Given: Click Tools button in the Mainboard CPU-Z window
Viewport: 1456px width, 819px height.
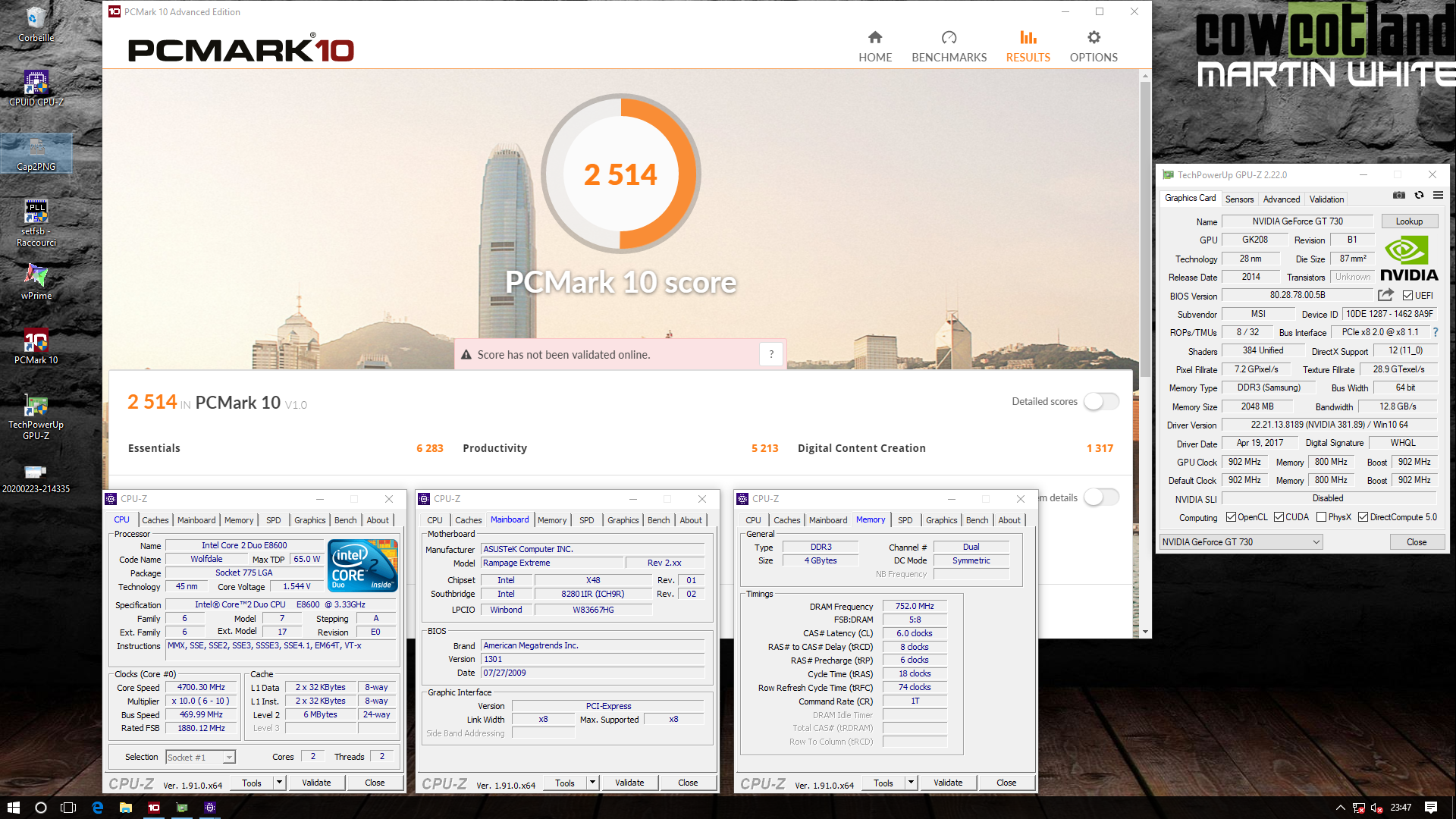Looking at the screenshot, I should [x=565, y=783].
